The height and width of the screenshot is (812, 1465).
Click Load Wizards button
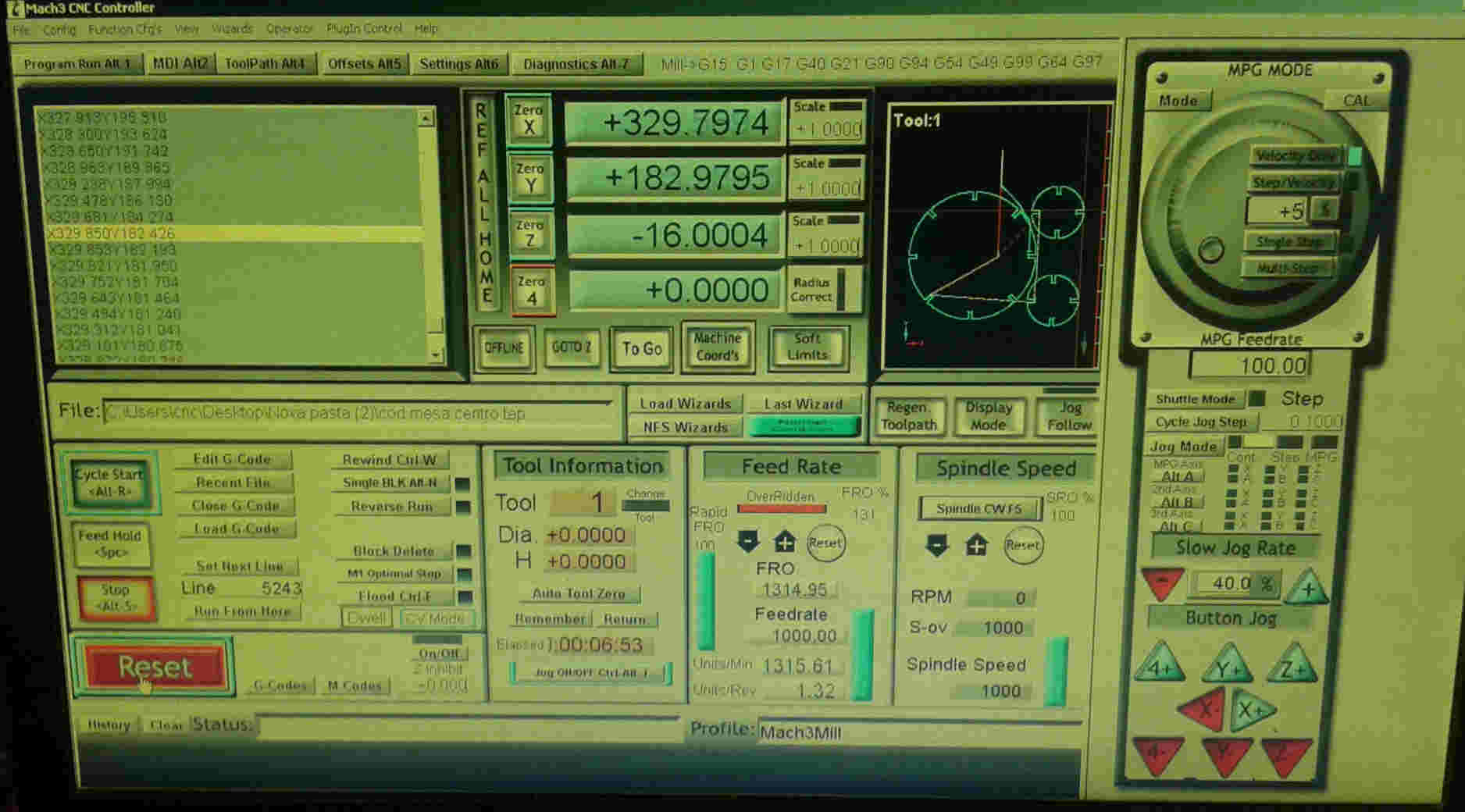(x=685, y=404)
